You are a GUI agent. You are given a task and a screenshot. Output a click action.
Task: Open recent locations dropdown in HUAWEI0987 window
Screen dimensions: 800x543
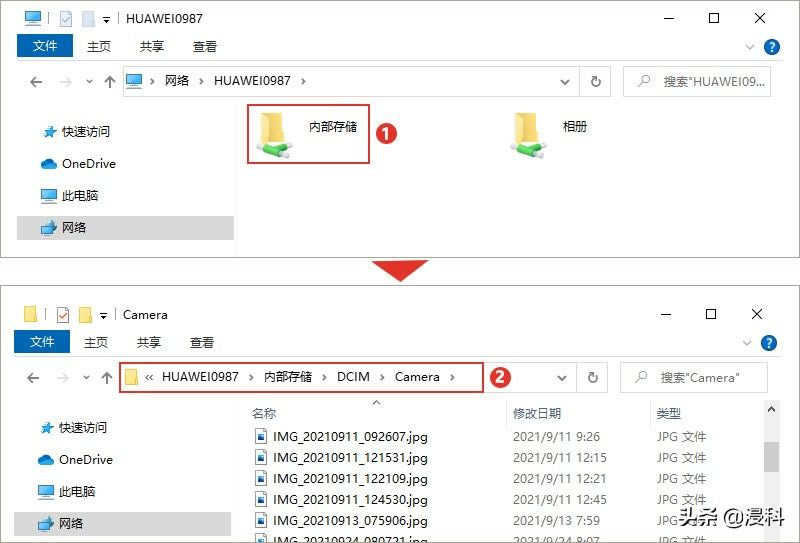89,82
